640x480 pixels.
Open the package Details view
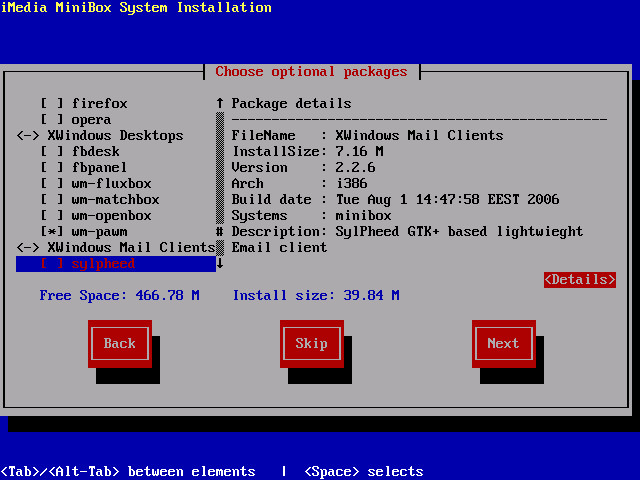point(580,280)
